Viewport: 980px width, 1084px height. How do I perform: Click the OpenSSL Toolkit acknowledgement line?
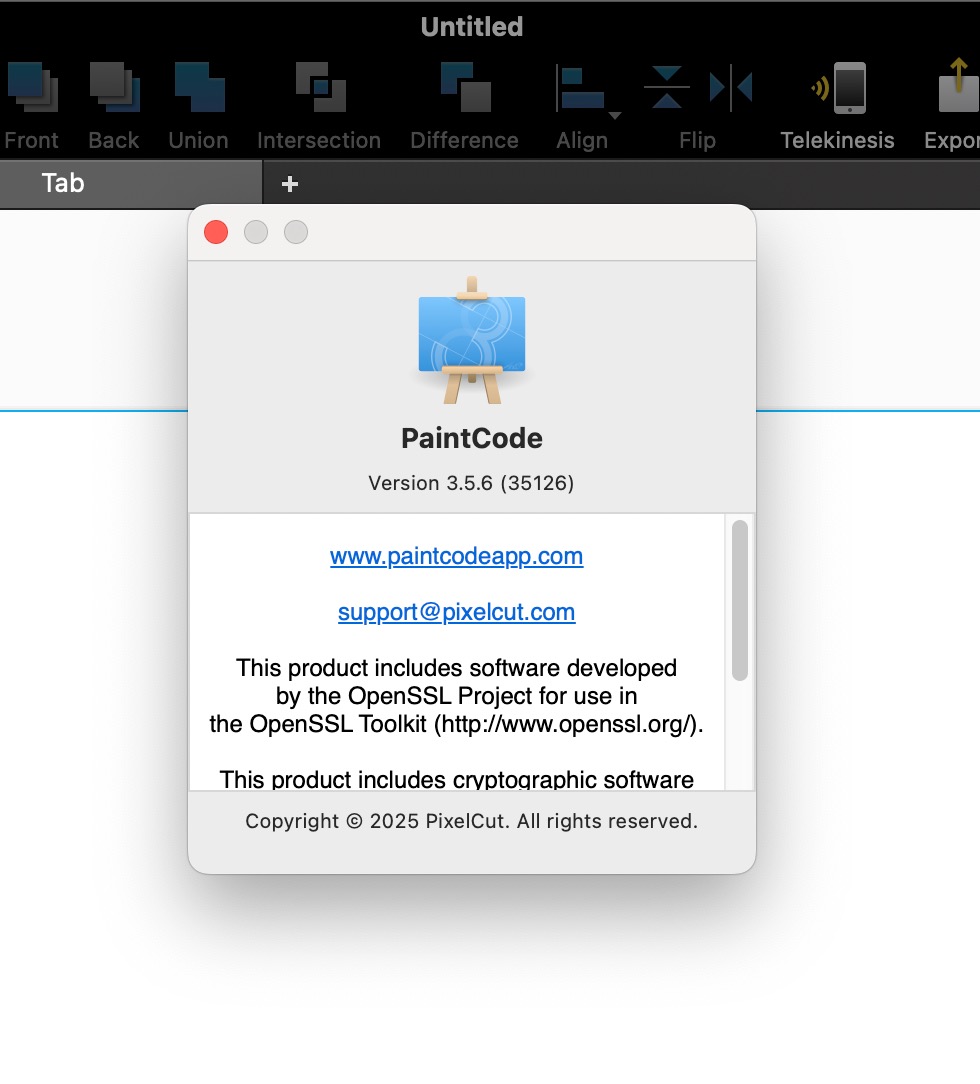click(456, 724)
